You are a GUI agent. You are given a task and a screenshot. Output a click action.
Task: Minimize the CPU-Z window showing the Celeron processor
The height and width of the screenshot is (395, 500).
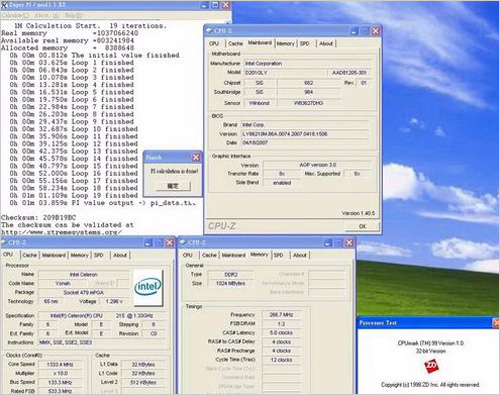(148, 243)
